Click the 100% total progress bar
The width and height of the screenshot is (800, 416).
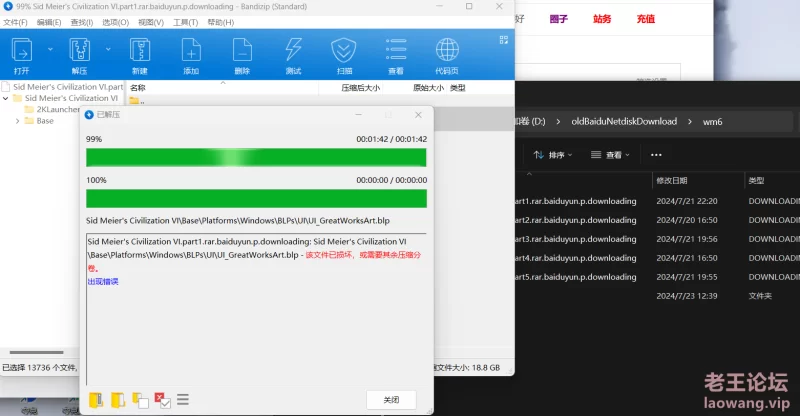click(x=256, y=199)
